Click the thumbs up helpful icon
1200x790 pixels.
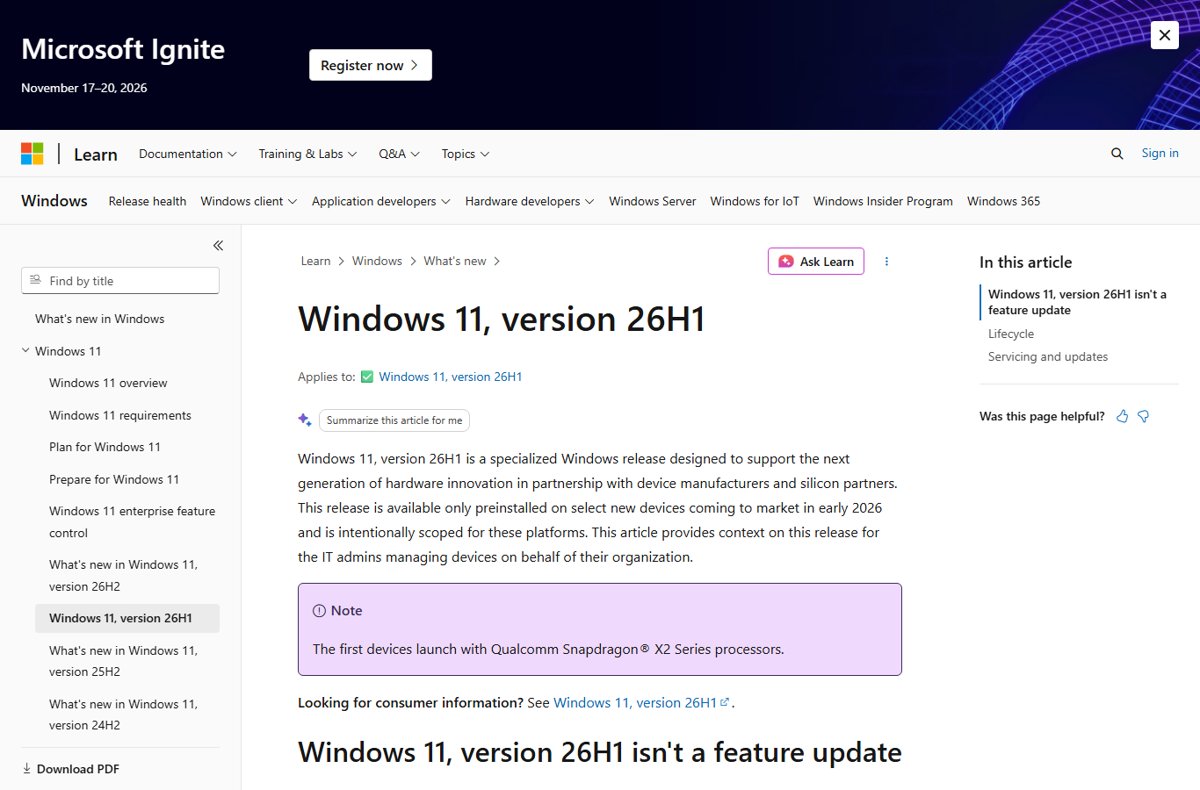1122,416
